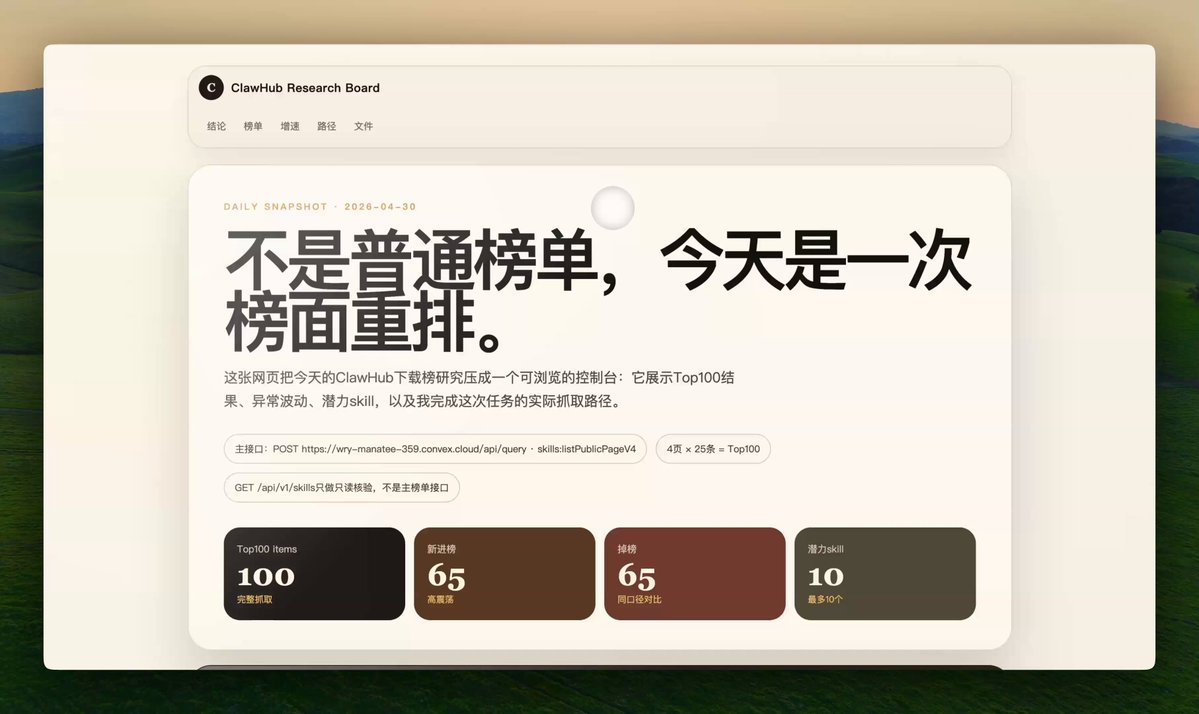
Task: Click the 同口径对比 caption
Action: coord(639,599)
